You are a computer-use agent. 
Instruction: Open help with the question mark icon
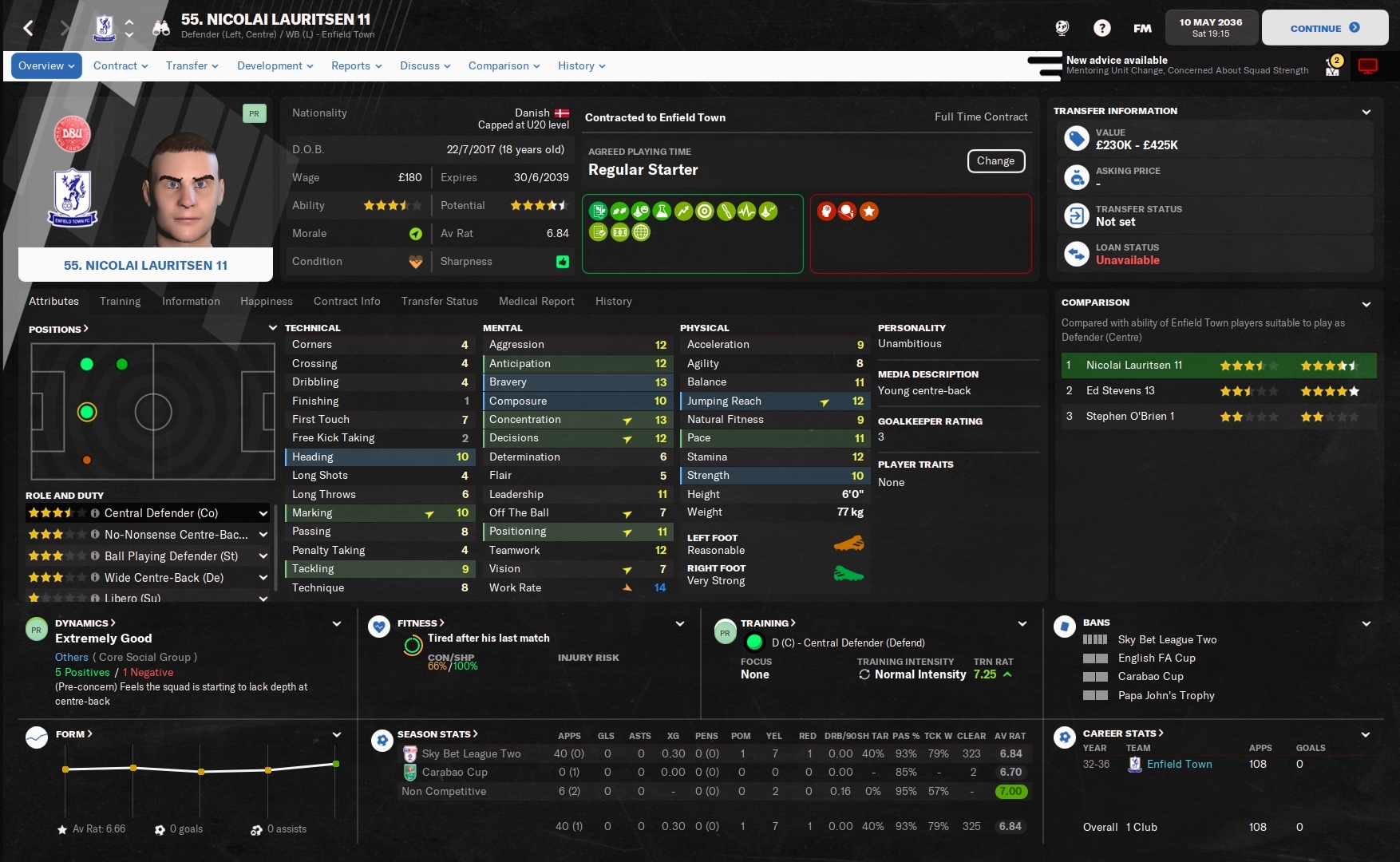(x=1102, y=28)
